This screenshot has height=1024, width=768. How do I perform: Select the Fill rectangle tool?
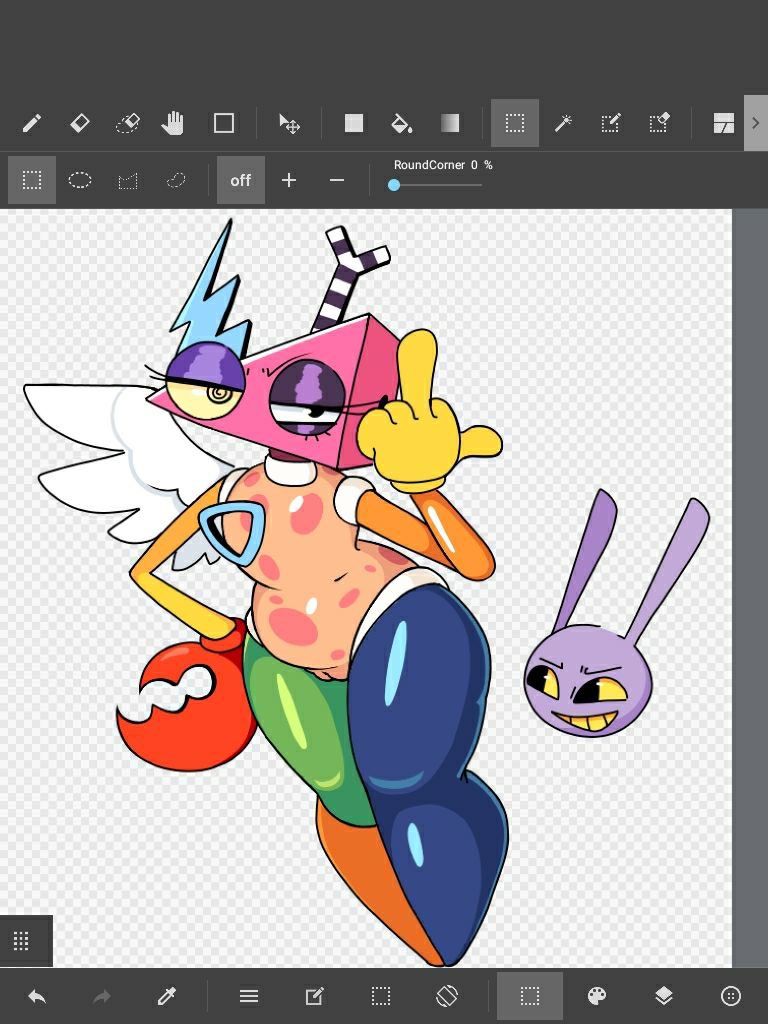point(354,123)
